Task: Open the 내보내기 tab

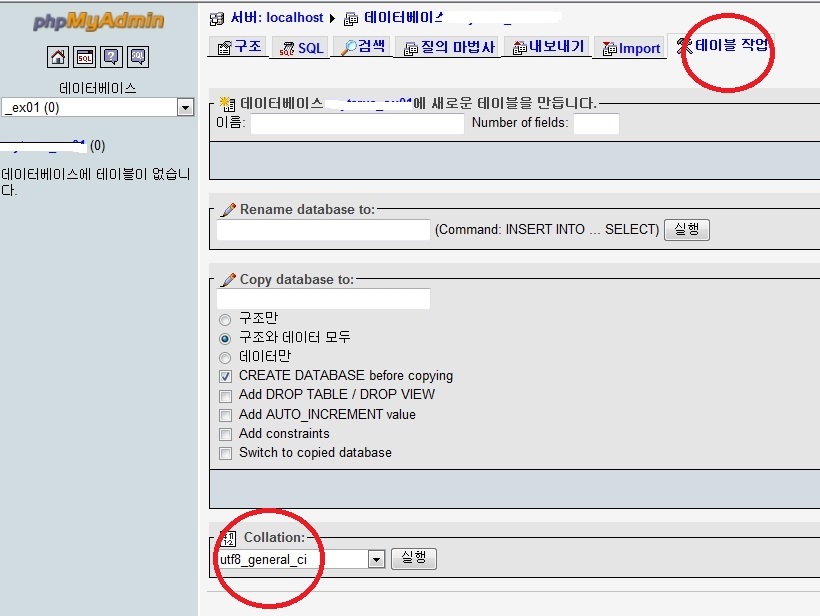Action: pos(548,47)
